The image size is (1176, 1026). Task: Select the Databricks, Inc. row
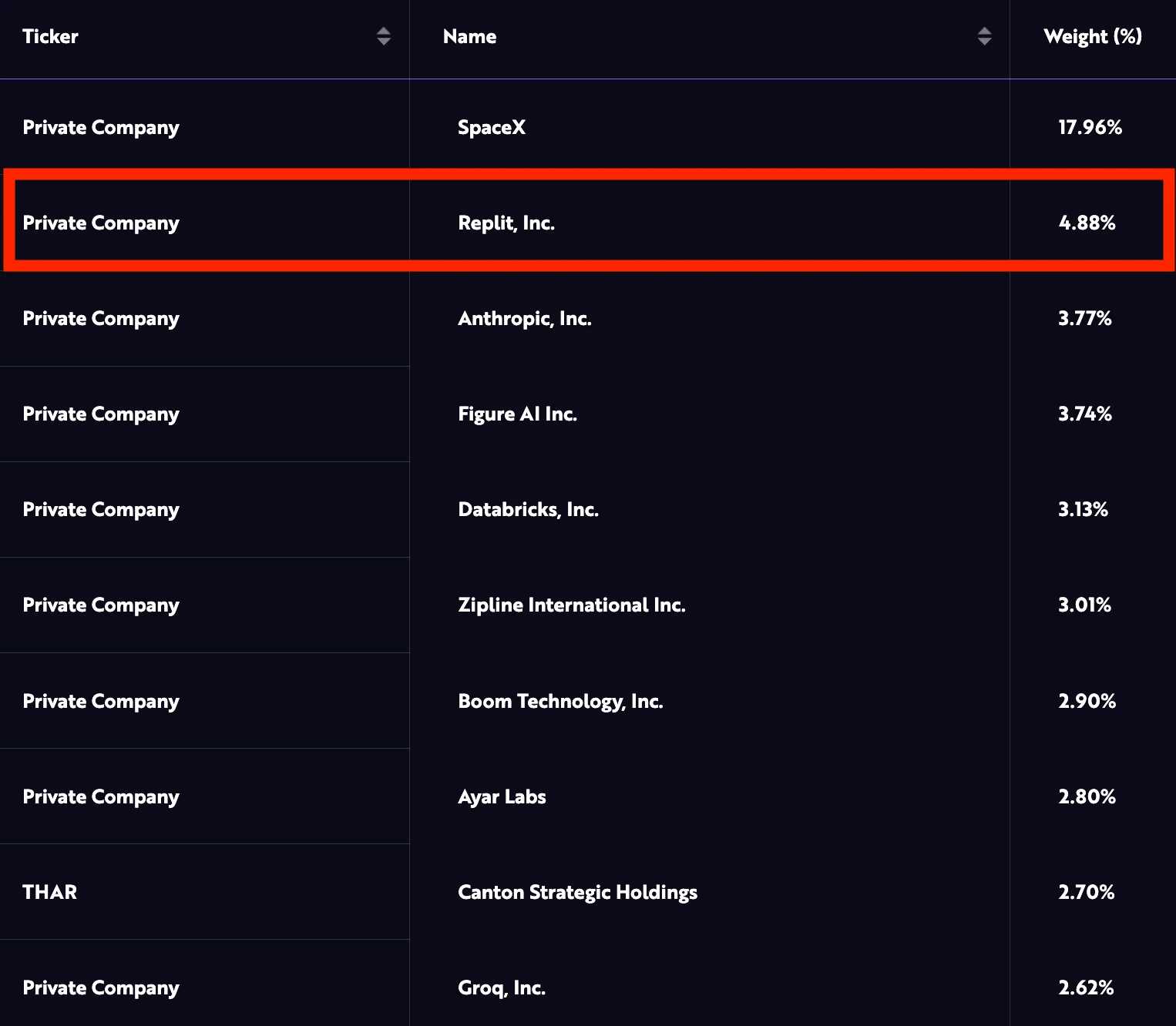click(x=528, y=509)
